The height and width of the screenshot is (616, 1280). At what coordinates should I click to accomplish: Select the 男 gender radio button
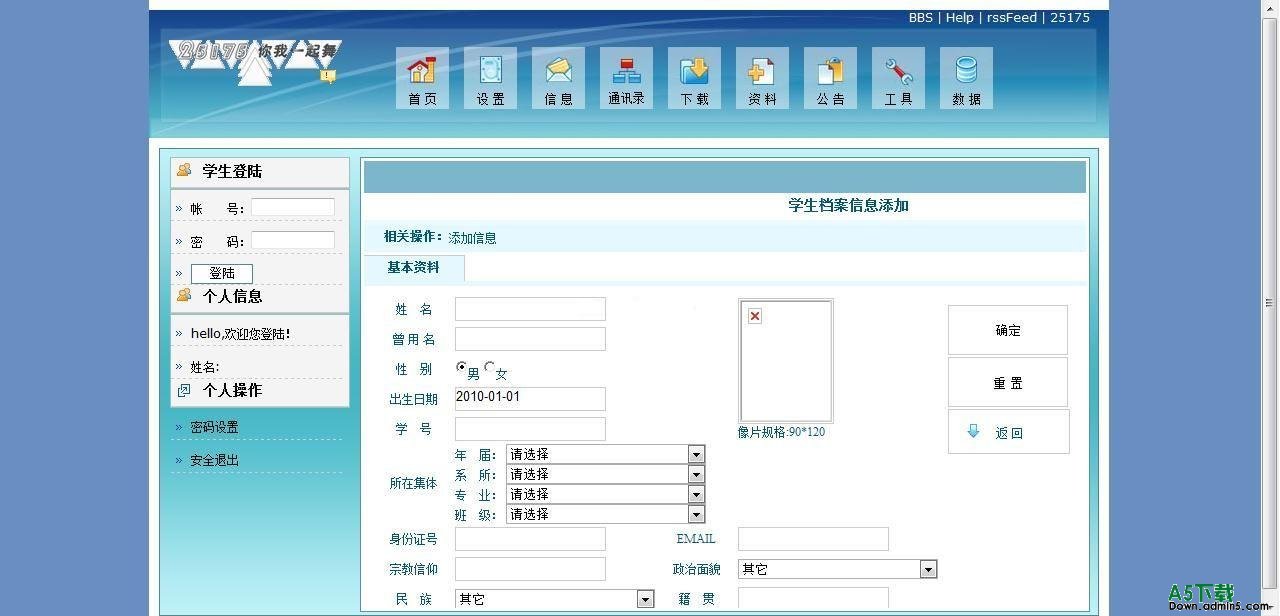click(461, 367)
